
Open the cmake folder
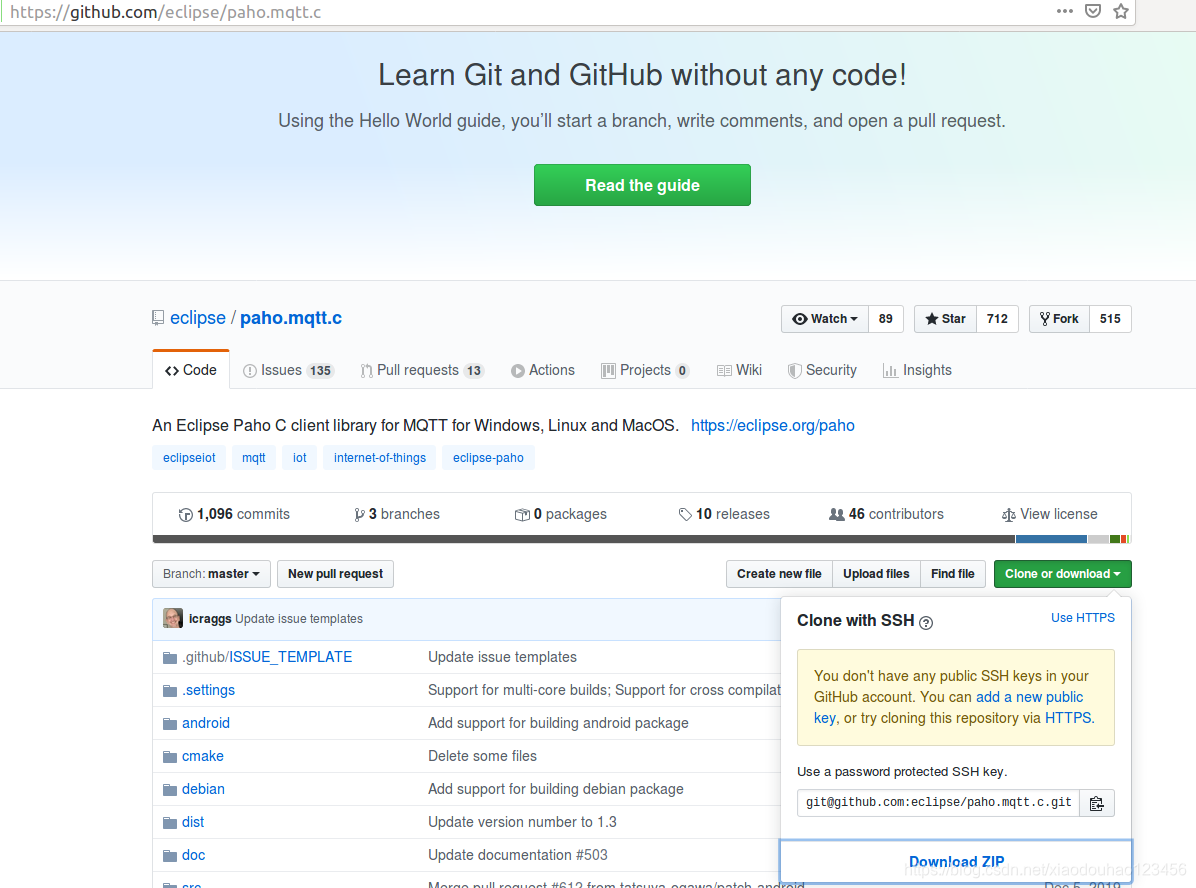pyautogui.click(x=203, y=756)
